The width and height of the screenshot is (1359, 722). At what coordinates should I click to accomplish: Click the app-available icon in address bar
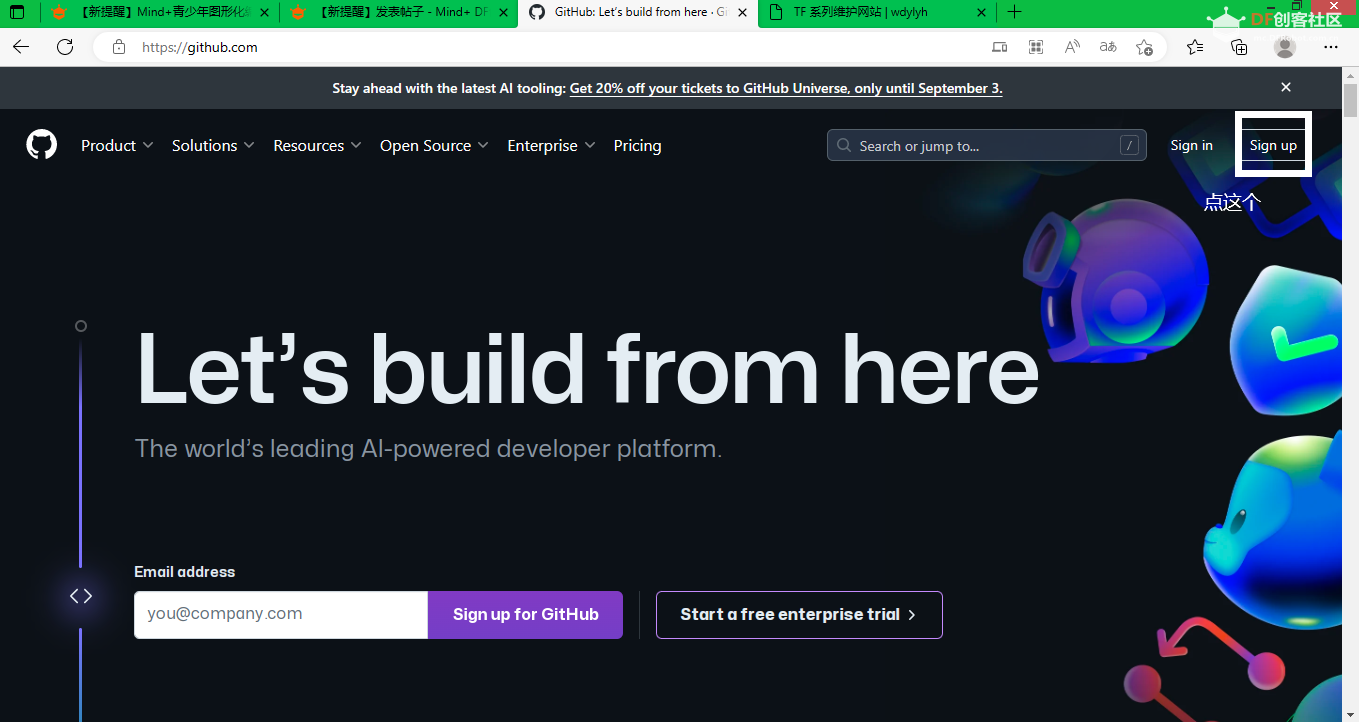coord(999,47)
